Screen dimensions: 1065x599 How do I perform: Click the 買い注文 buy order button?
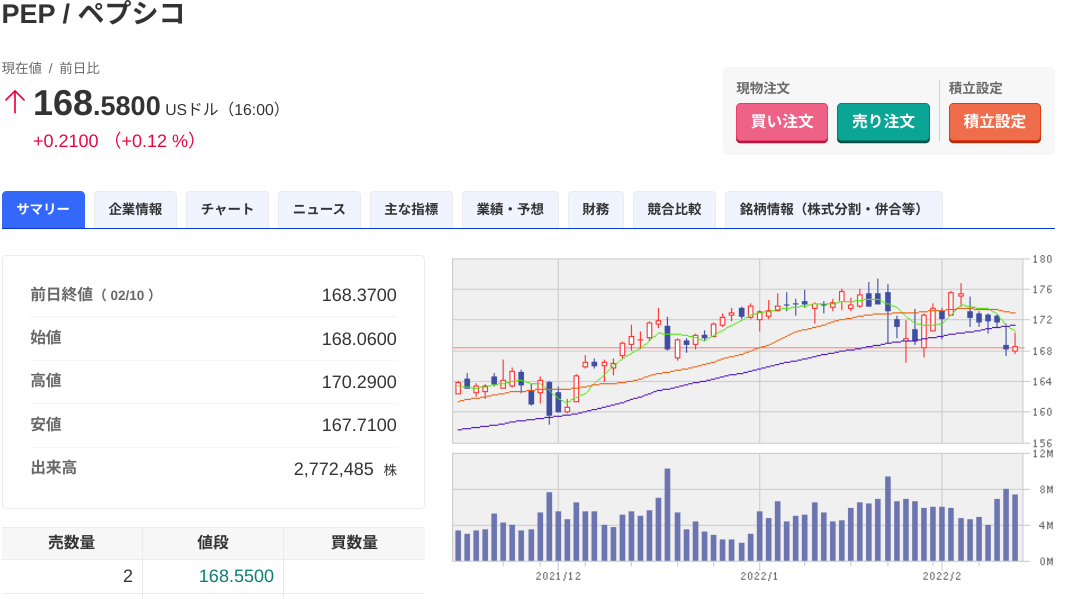click(781, 122)
